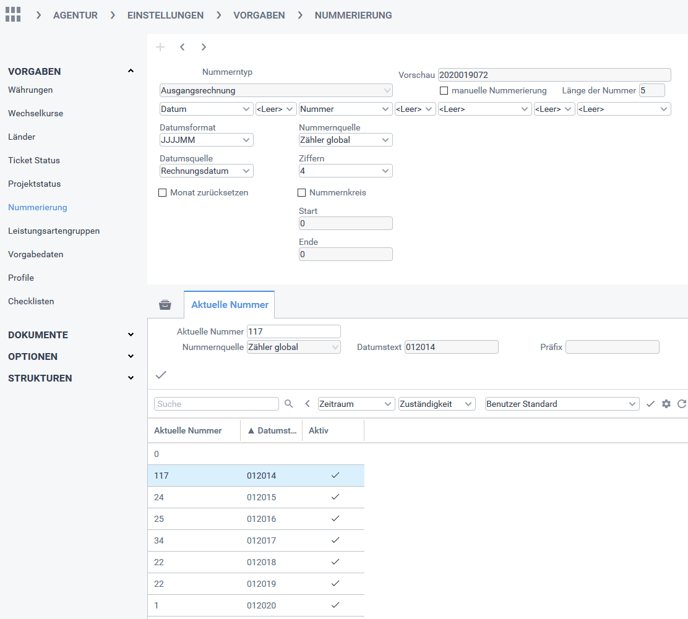Open list settings gear icon
The width and height of the screenshot is (688, 619).
coord(666,404)
